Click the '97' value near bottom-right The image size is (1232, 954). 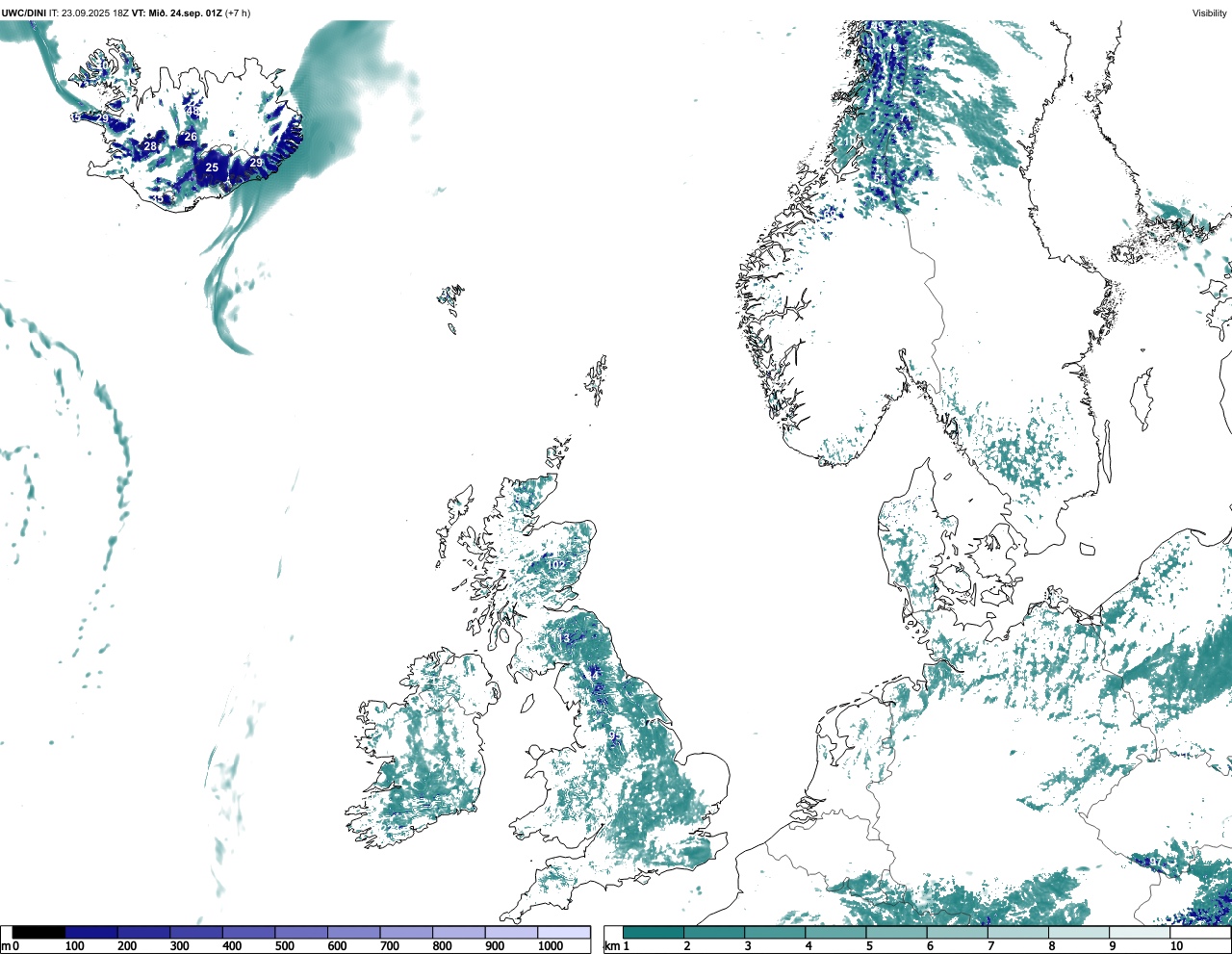tap(1155, 862)
